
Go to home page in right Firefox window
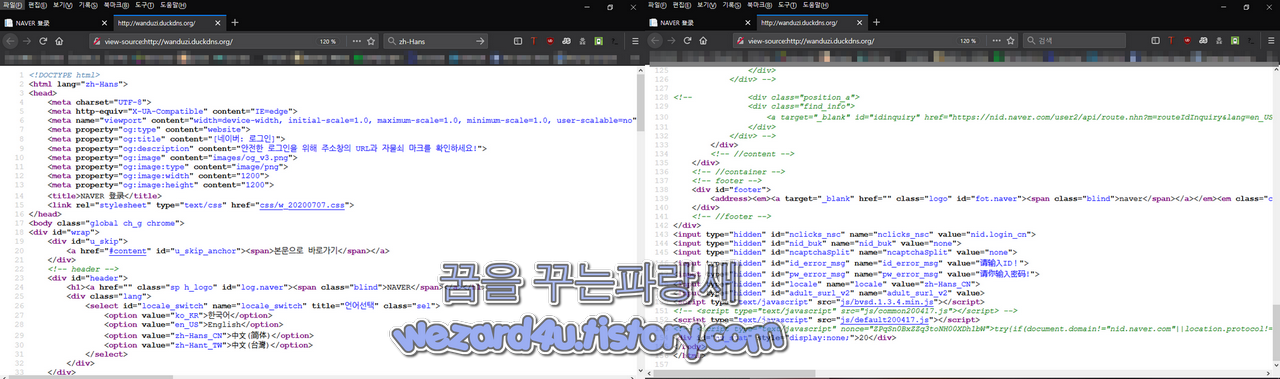(x=703, y=41)
